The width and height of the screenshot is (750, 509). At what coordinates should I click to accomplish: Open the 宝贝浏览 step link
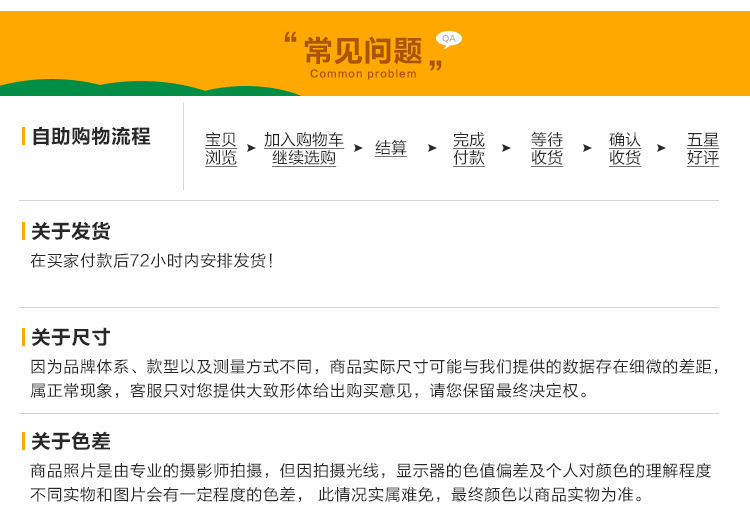221,149
